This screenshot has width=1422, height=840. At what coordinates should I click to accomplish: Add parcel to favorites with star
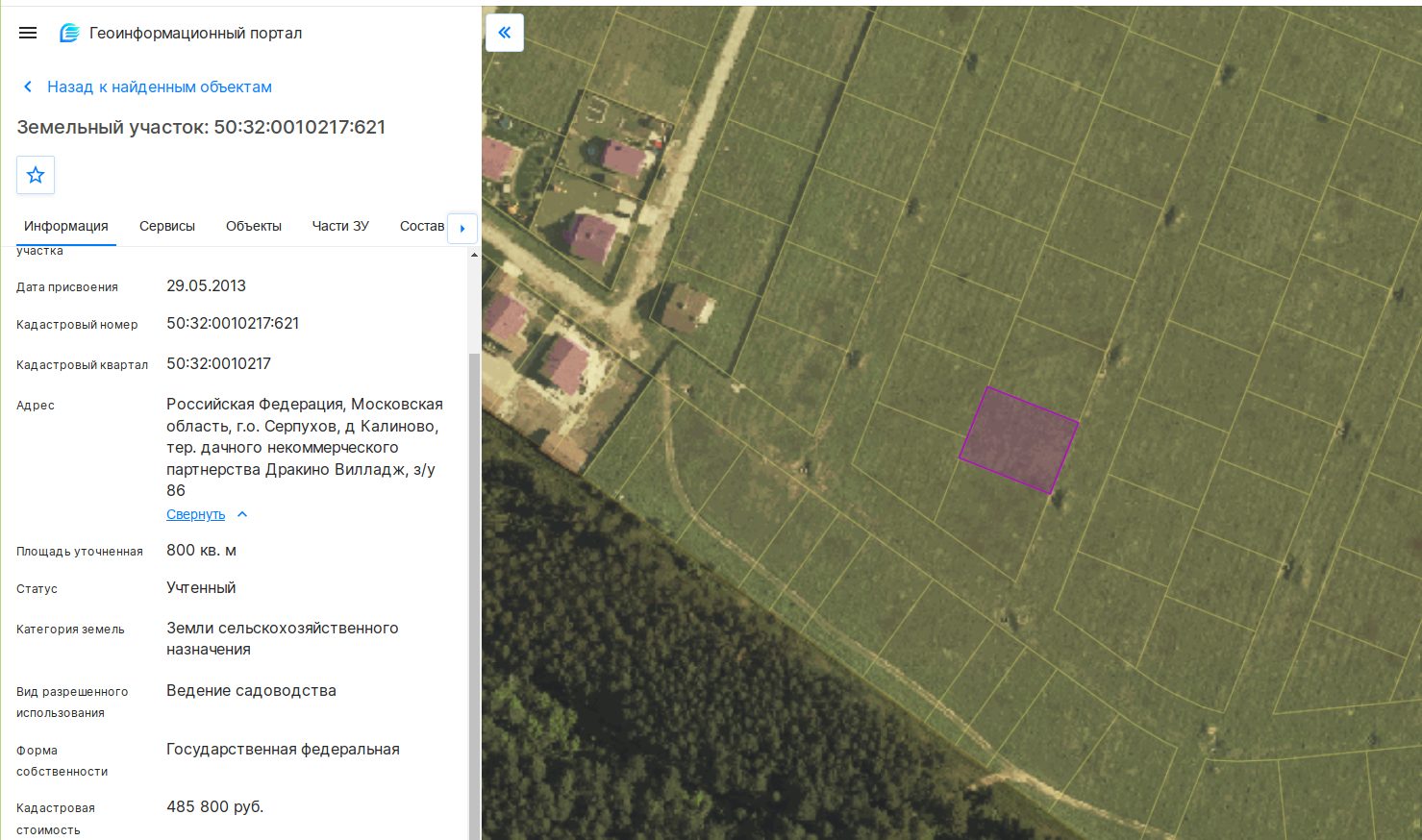[36, 175]
